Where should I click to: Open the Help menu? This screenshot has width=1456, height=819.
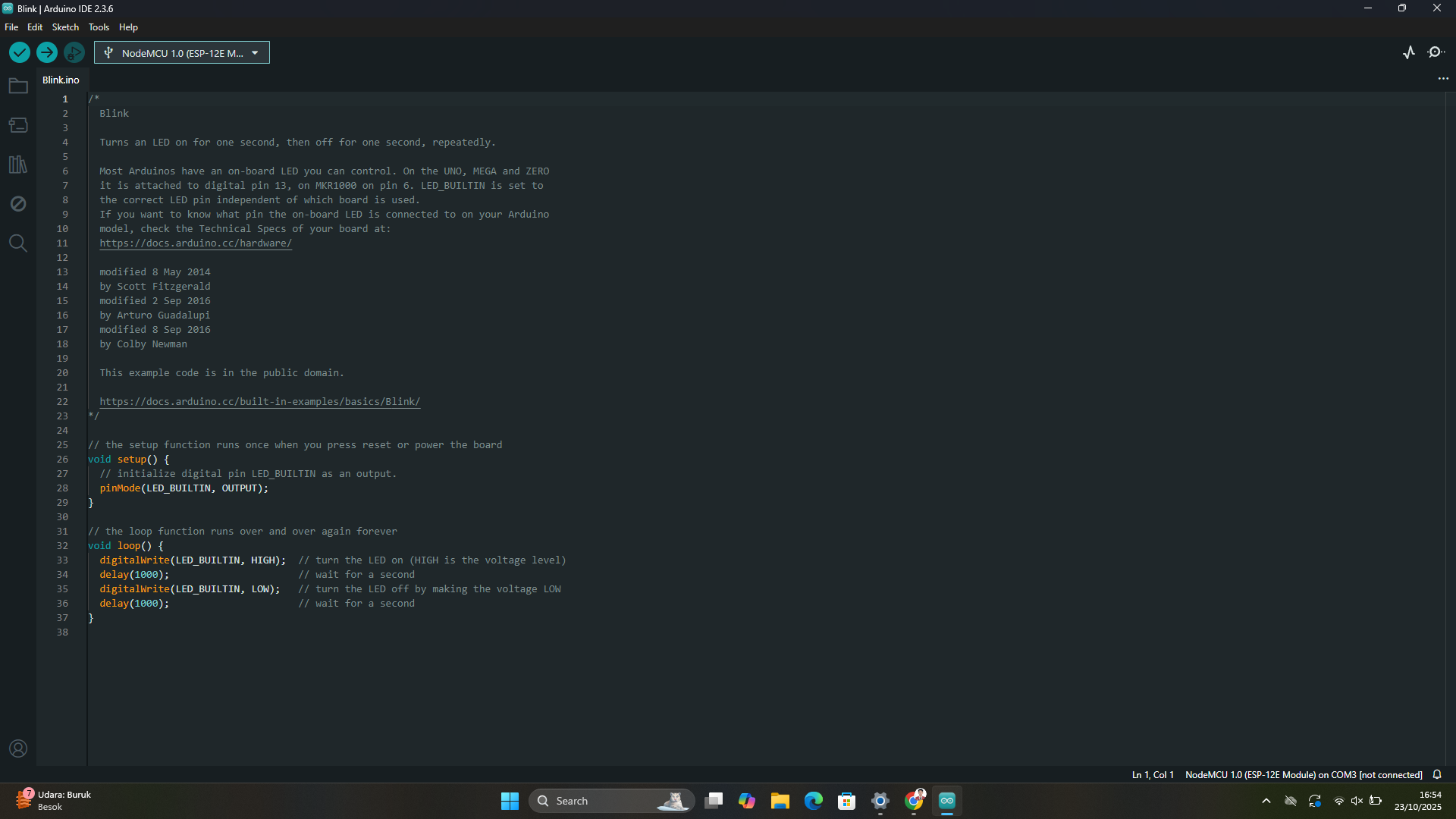coord(128,27)
